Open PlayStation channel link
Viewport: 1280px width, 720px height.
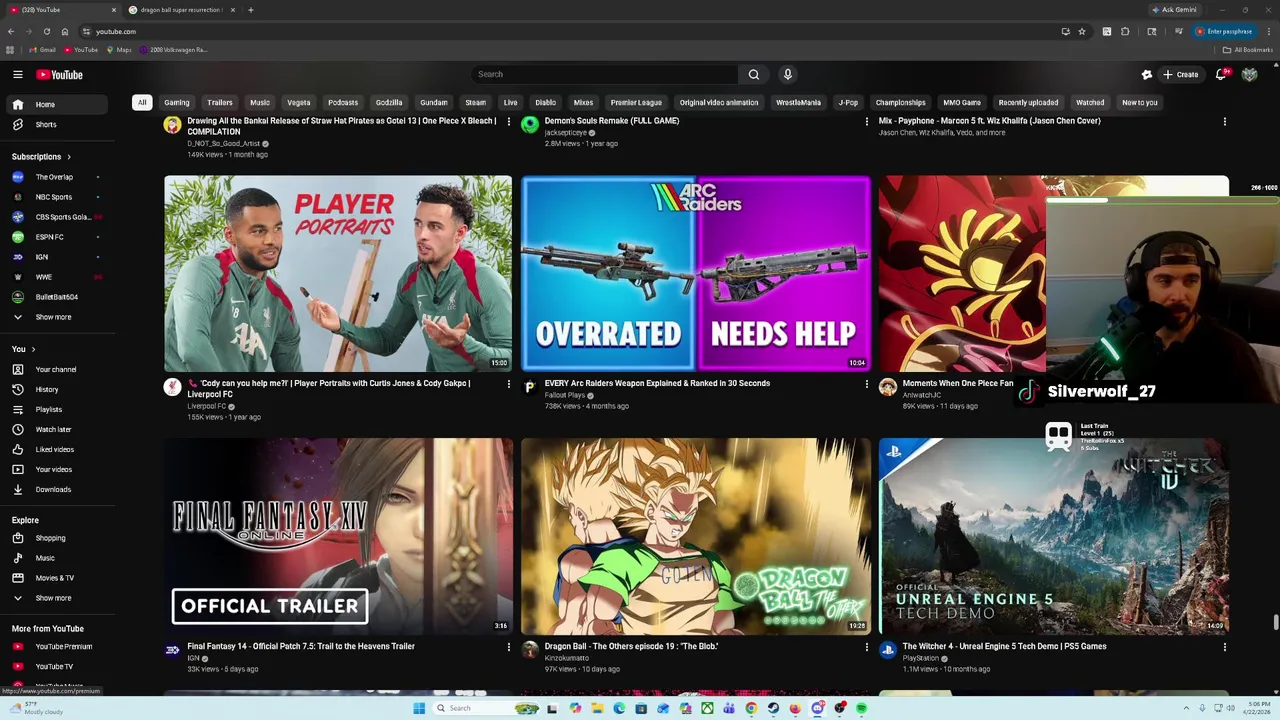click(921, 658)
